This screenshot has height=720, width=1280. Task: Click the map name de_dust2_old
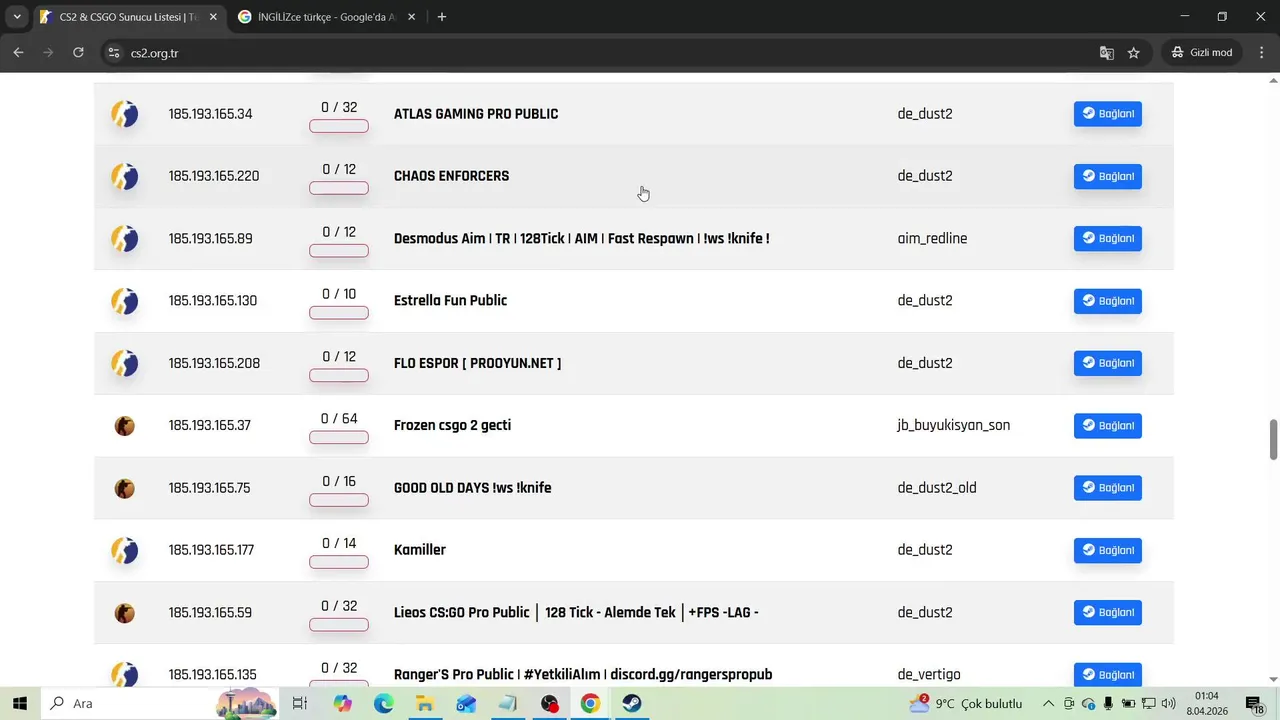tap(937, 488)
